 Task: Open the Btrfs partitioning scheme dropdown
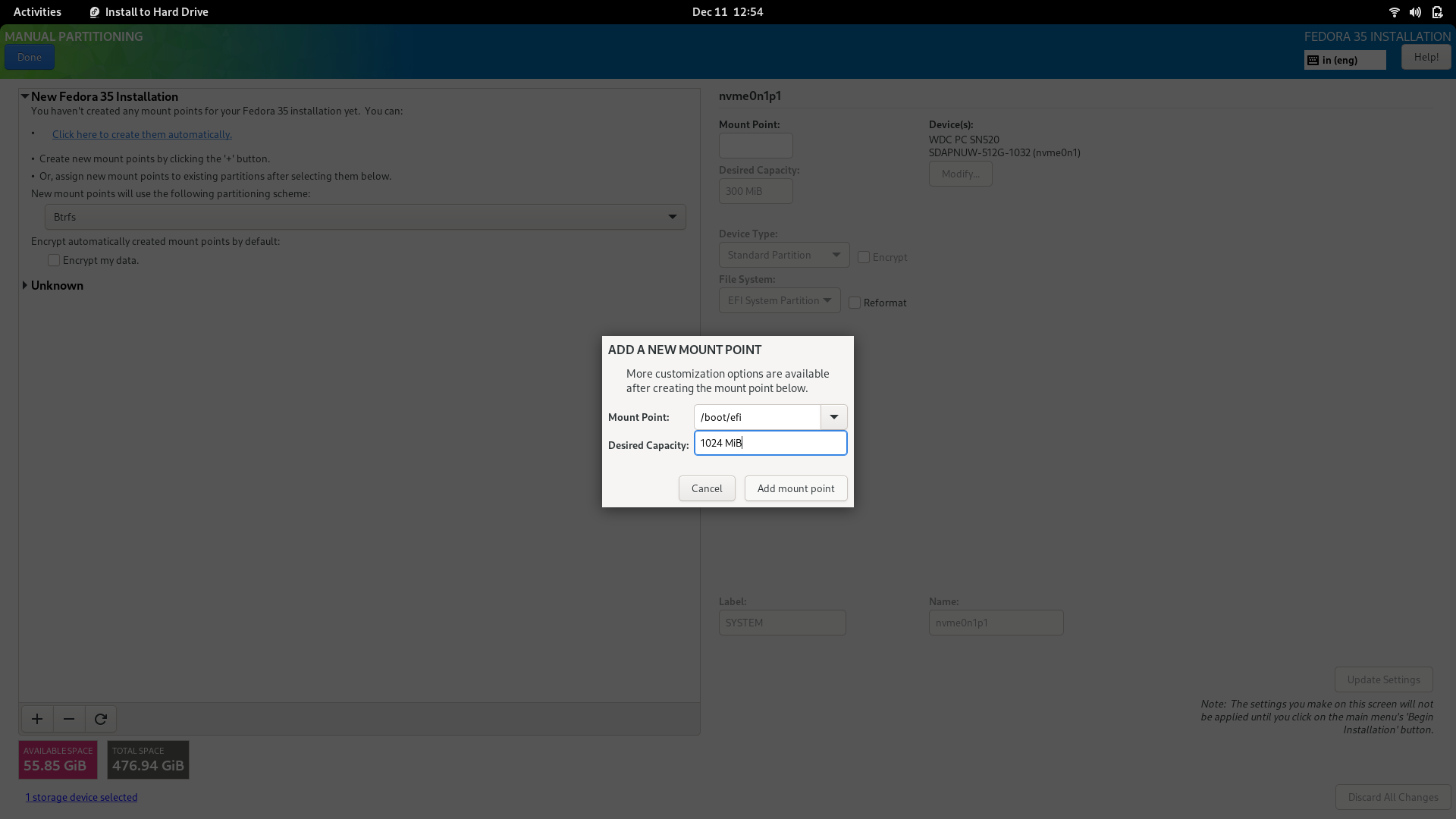point(366,217)
